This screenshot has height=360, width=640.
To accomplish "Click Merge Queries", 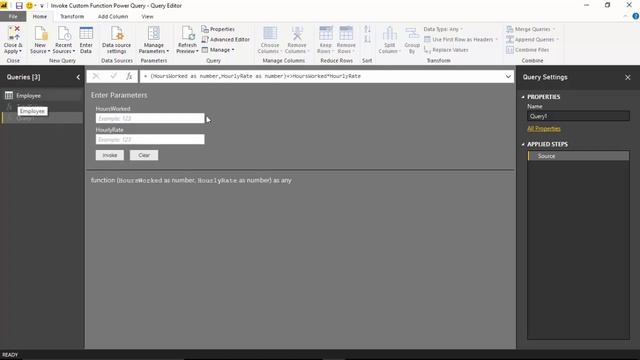I will point(531,29).
